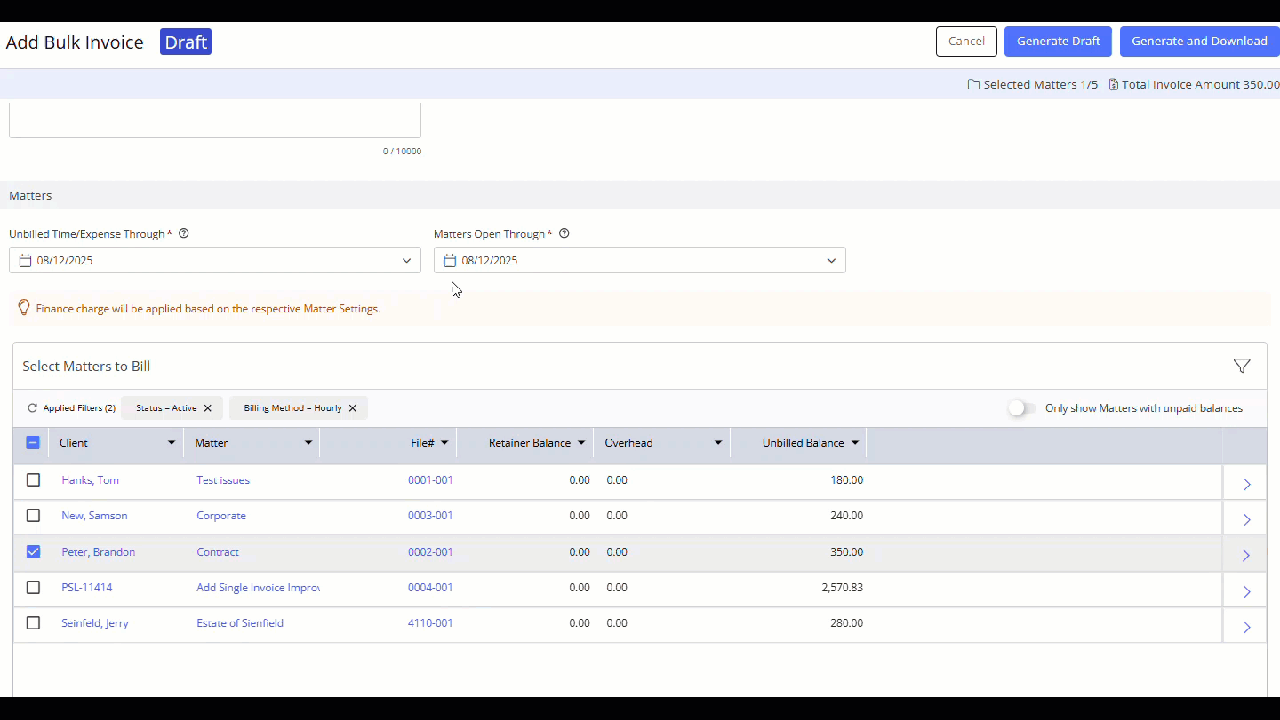The height and width of the screenshot is (720, 1280).
Task: Click the Draft status badge
Action: (186, 42)
